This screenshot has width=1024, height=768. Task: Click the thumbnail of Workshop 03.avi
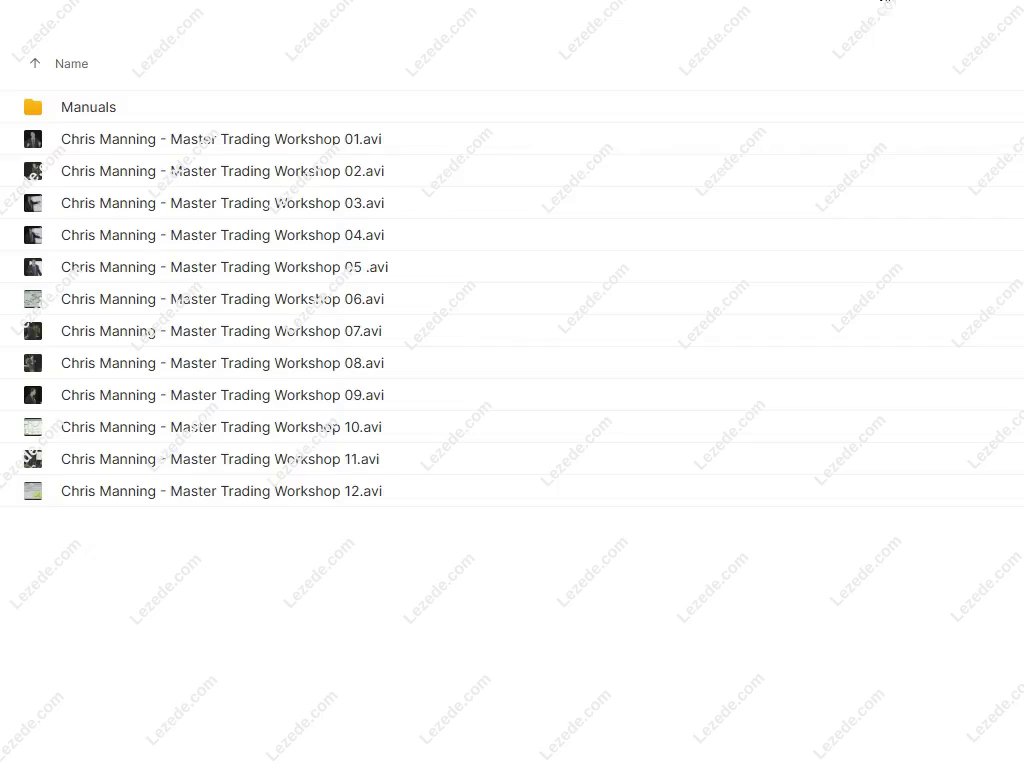coord(33,203)
